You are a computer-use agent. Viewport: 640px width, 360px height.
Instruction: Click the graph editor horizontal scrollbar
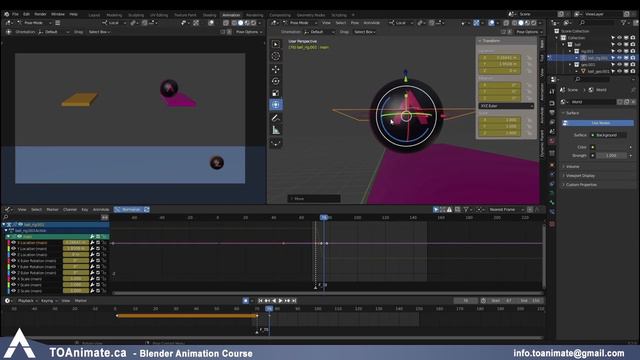327,293
